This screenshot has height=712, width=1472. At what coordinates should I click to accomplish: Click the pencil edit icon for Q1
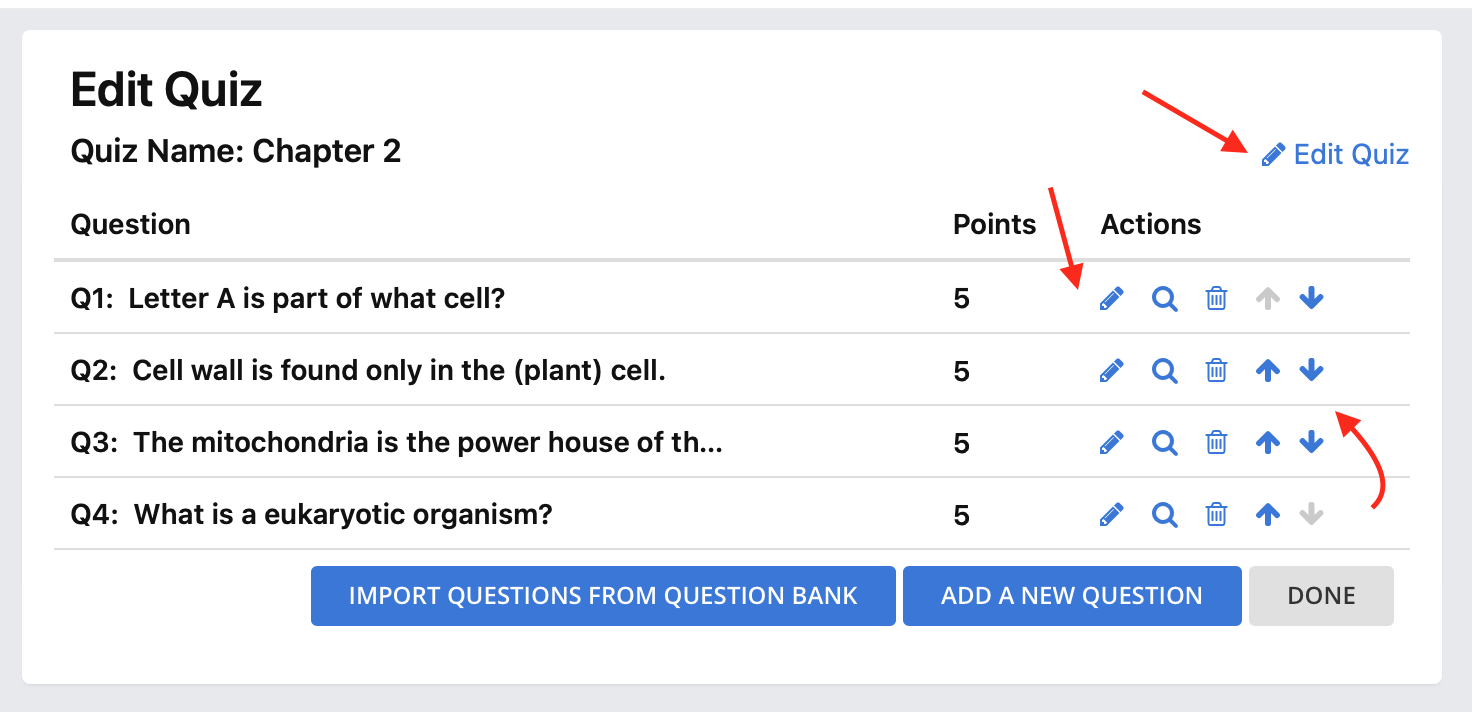1111,298
